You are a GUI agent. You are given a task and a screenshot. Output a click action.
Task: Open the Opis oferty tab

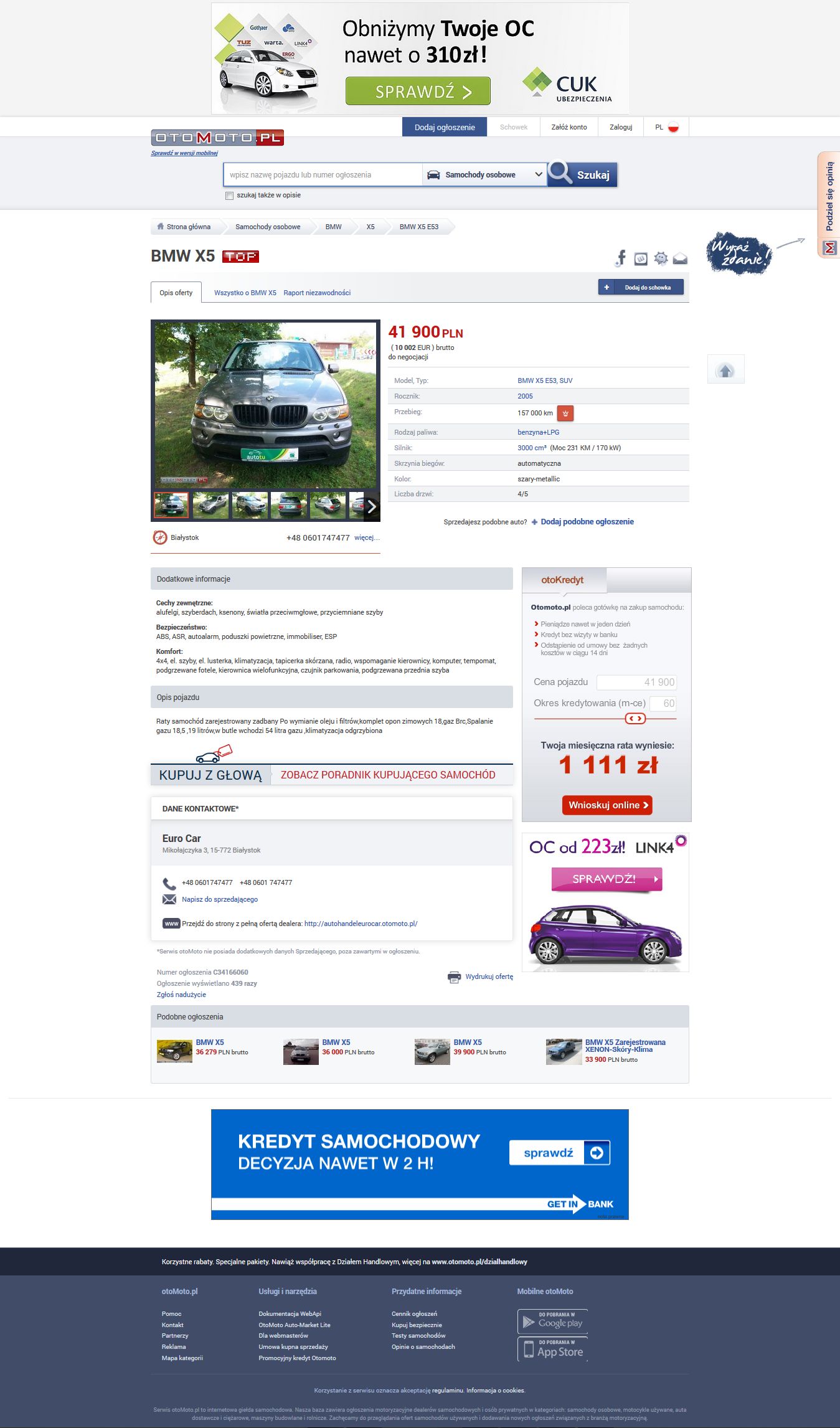click(176, 293)
